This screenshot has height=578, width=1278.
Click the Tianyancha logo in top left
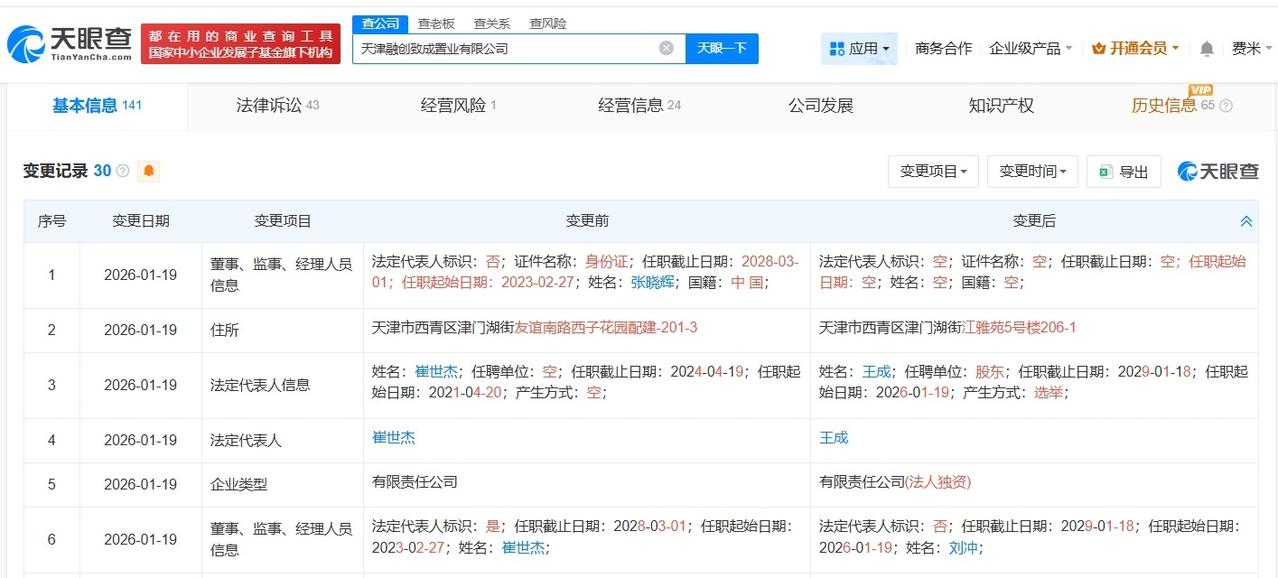[75, 41]
